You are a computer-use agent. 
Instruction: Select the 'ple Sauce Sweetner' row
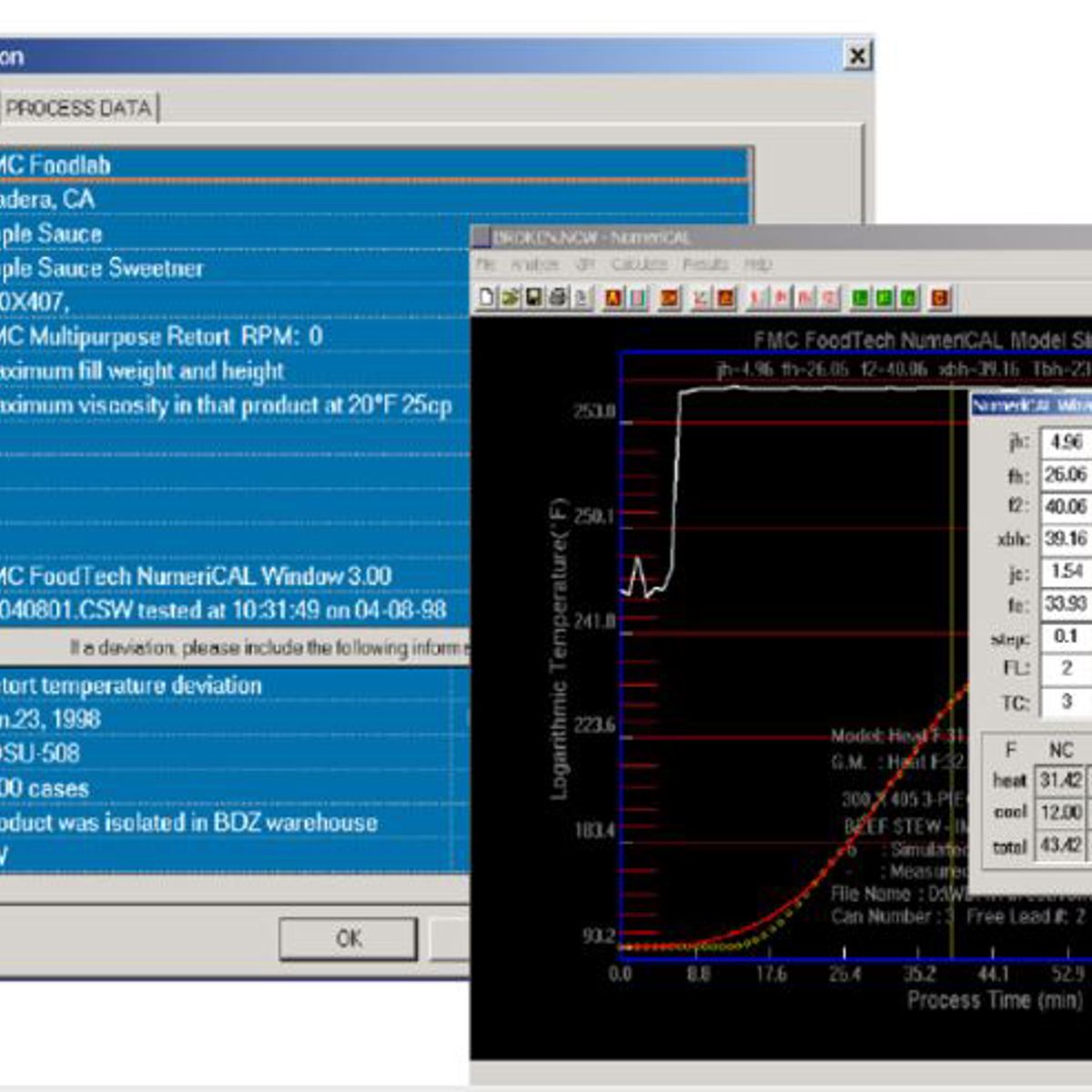tap(235, 268)
